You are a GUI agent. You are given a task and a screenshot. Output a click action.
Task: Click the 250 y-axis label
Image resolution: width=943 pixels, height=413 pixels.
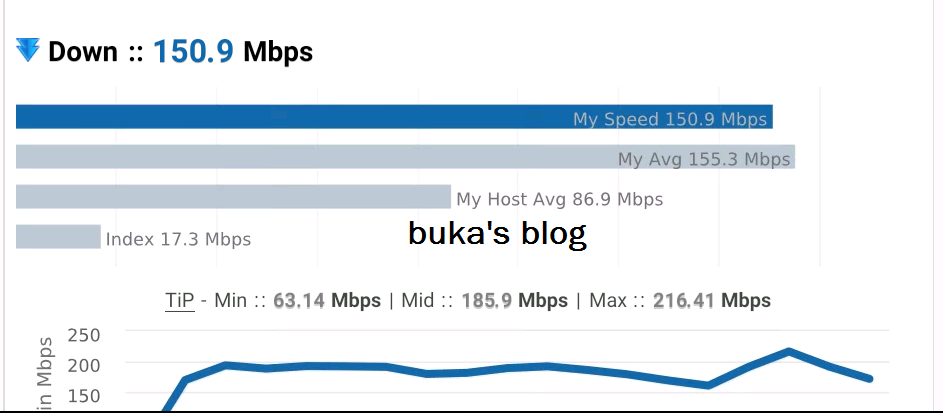[84, 335]
